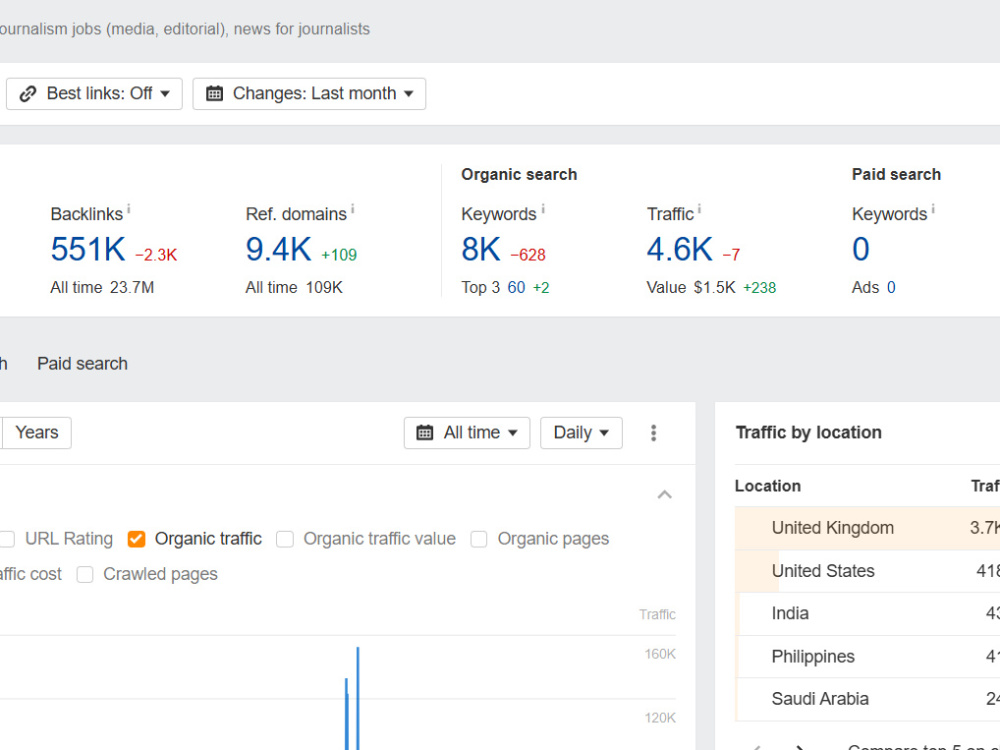Click the traffic Value $1.5K text
The width and height of the screenshot is (1000, 750).
(x=691, y=288)
